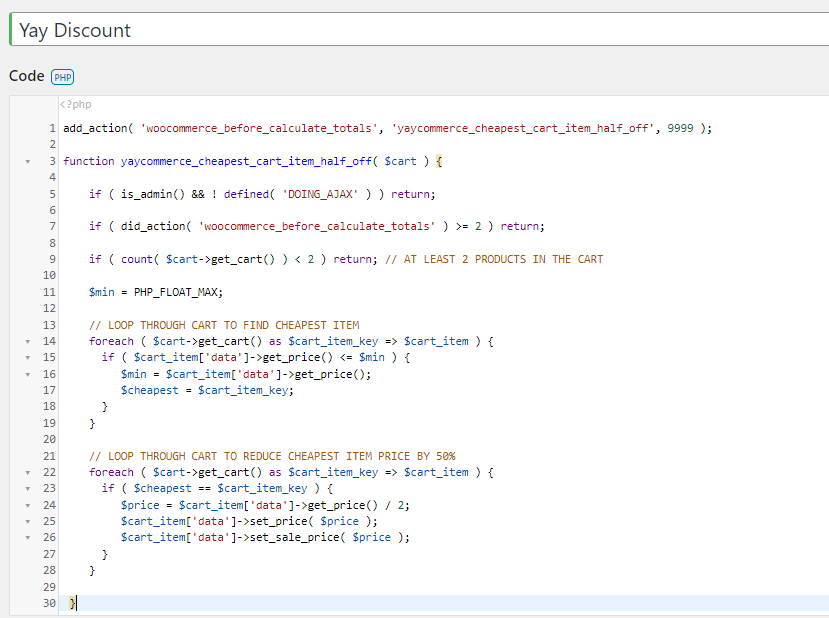Screen dimensions: 829x618
Task: Click the priority value 9999
Action: point(680,128)
